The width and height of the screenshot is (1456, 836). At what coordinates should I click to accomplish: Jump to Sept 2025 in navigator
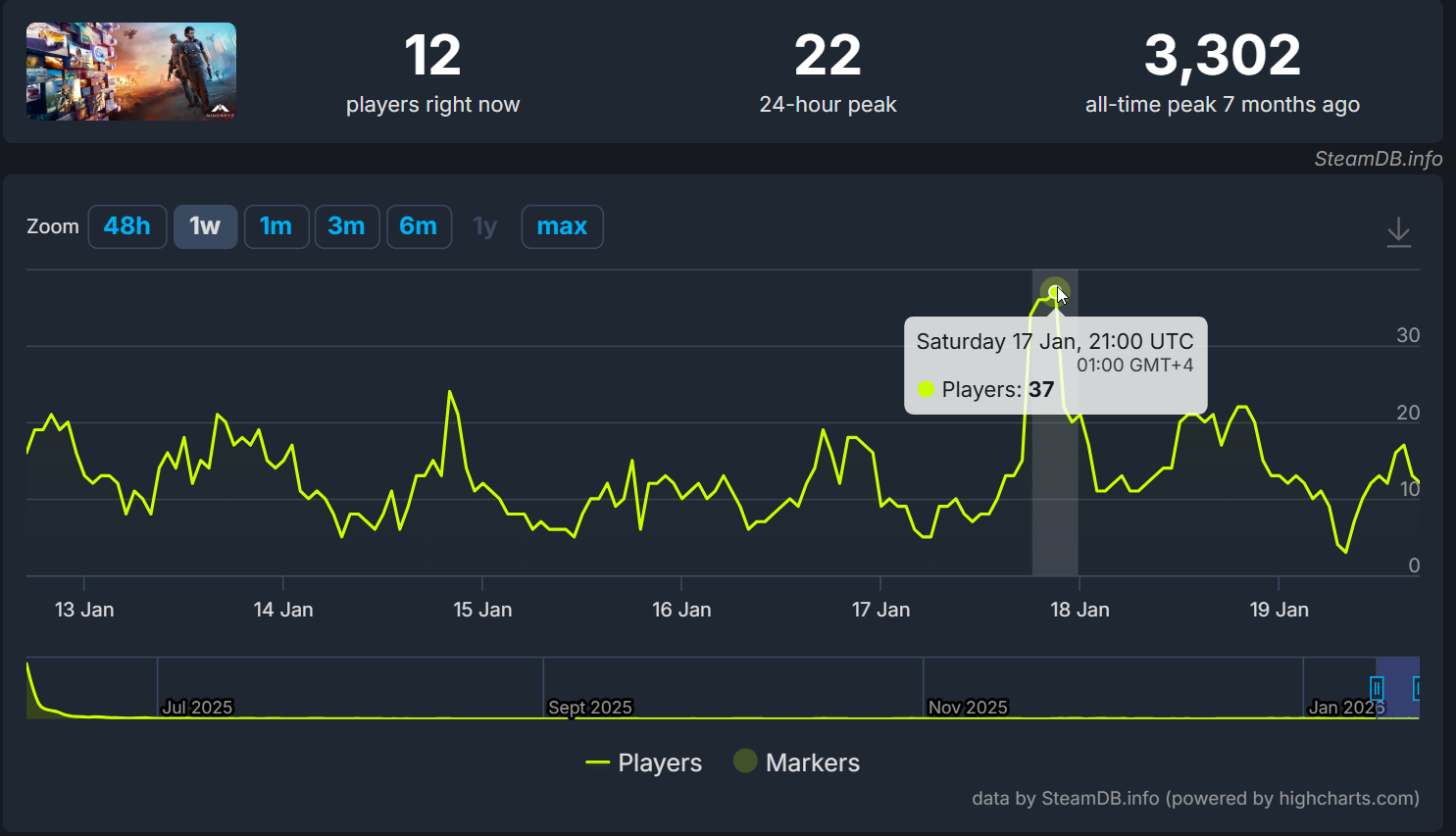589,707
